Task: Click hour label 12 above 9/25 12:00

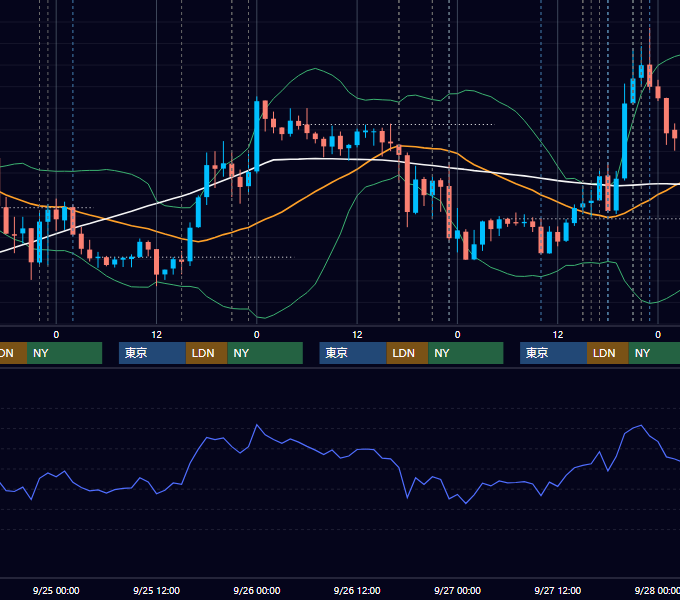Action: pos(157,334)
